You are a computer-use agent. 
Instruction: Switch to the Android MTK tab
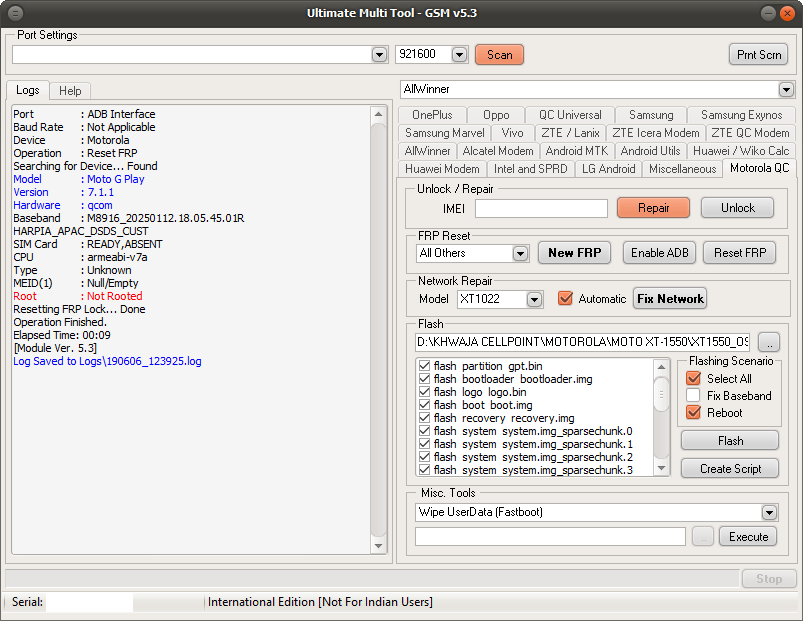(577, 151)
